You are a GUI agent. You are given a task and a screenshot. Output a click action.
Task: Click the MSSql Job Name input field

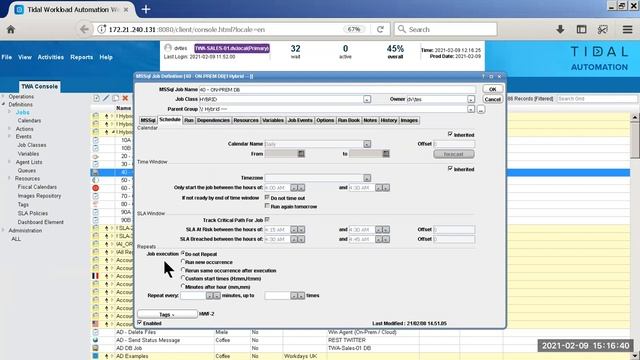click(x=337, y=89)
